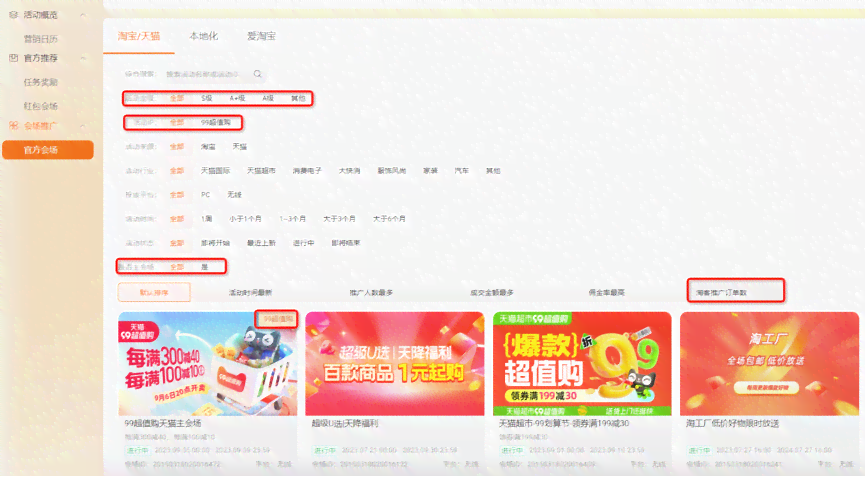Filter duration by 小于1个月

245,219
